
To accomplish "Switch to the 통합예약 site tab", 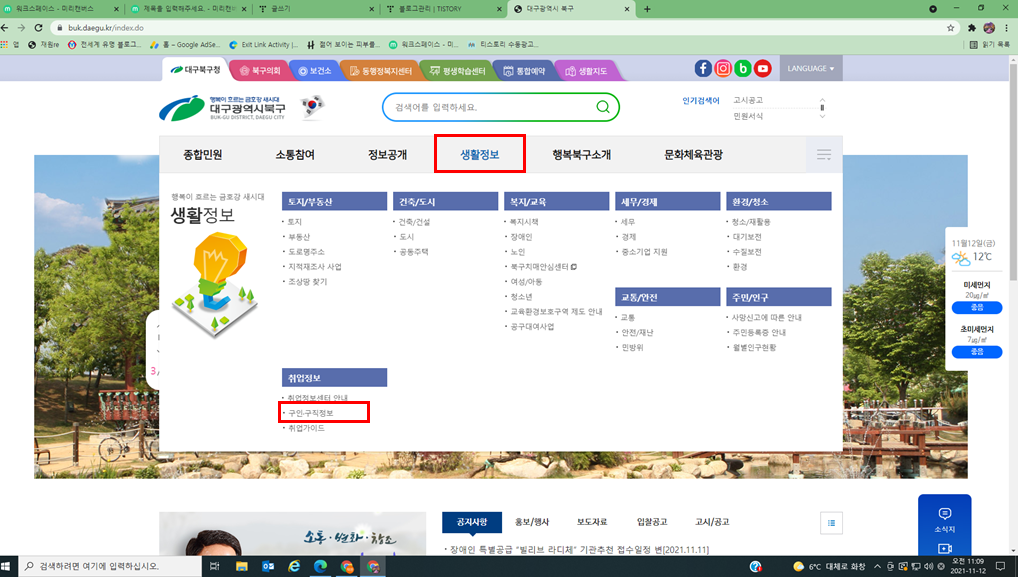I will pyautogui.click(x=524, y=71).
